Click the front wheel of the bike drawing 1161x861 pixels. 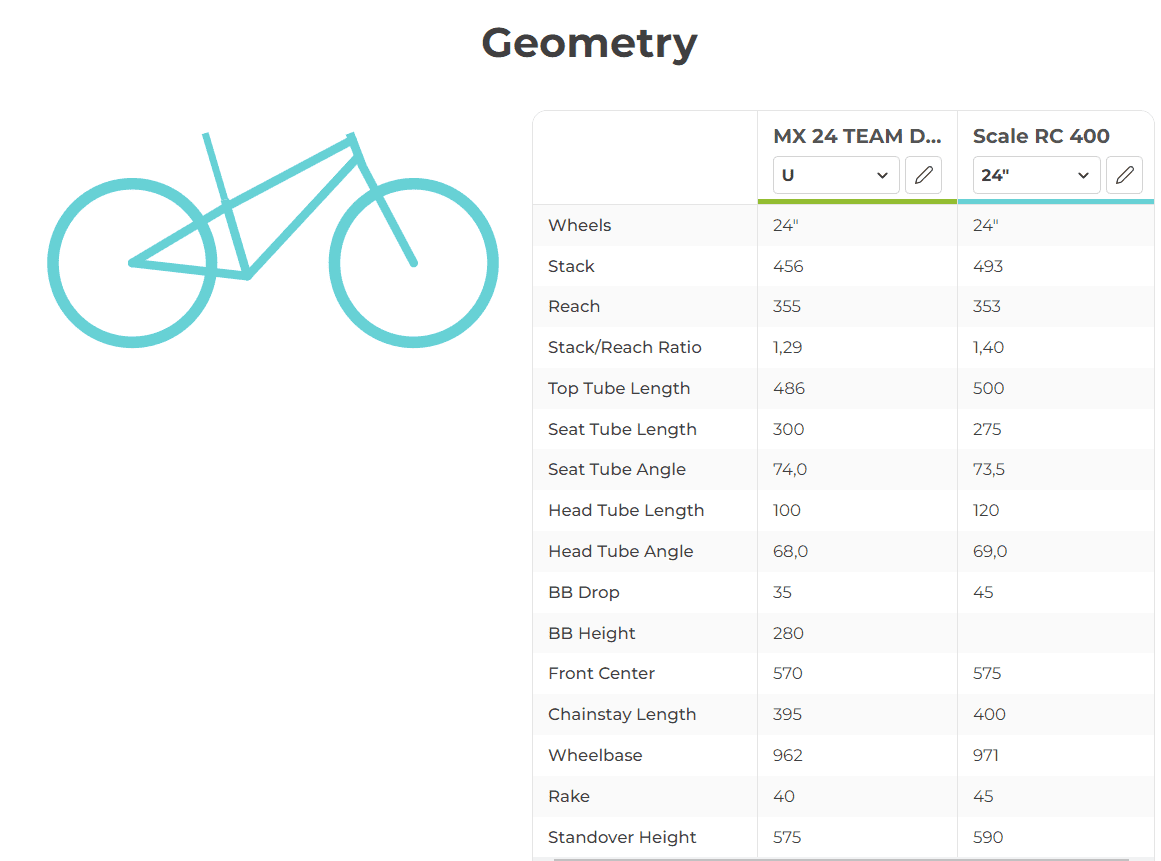click(x=413, y=262)
